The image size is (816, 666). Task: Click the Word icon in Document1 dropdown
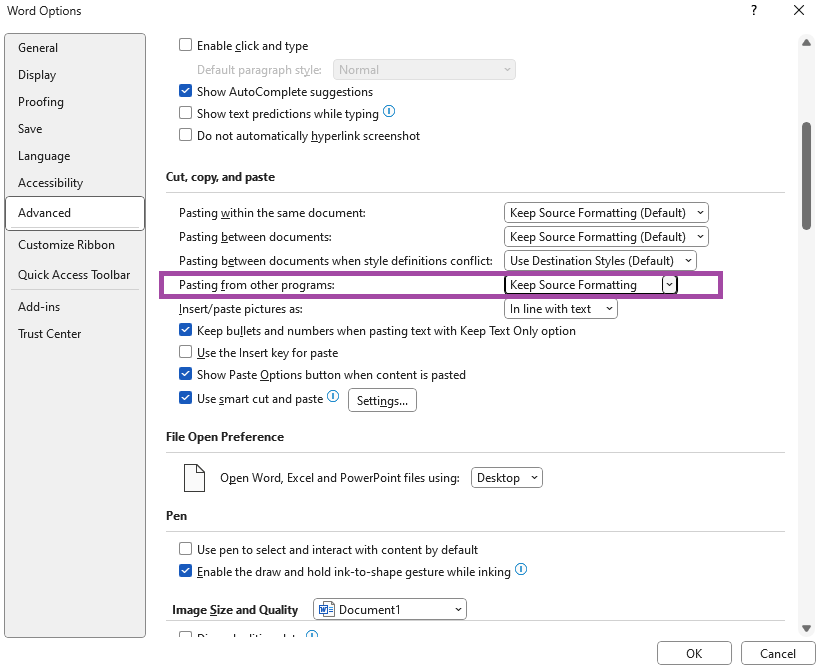326,609
